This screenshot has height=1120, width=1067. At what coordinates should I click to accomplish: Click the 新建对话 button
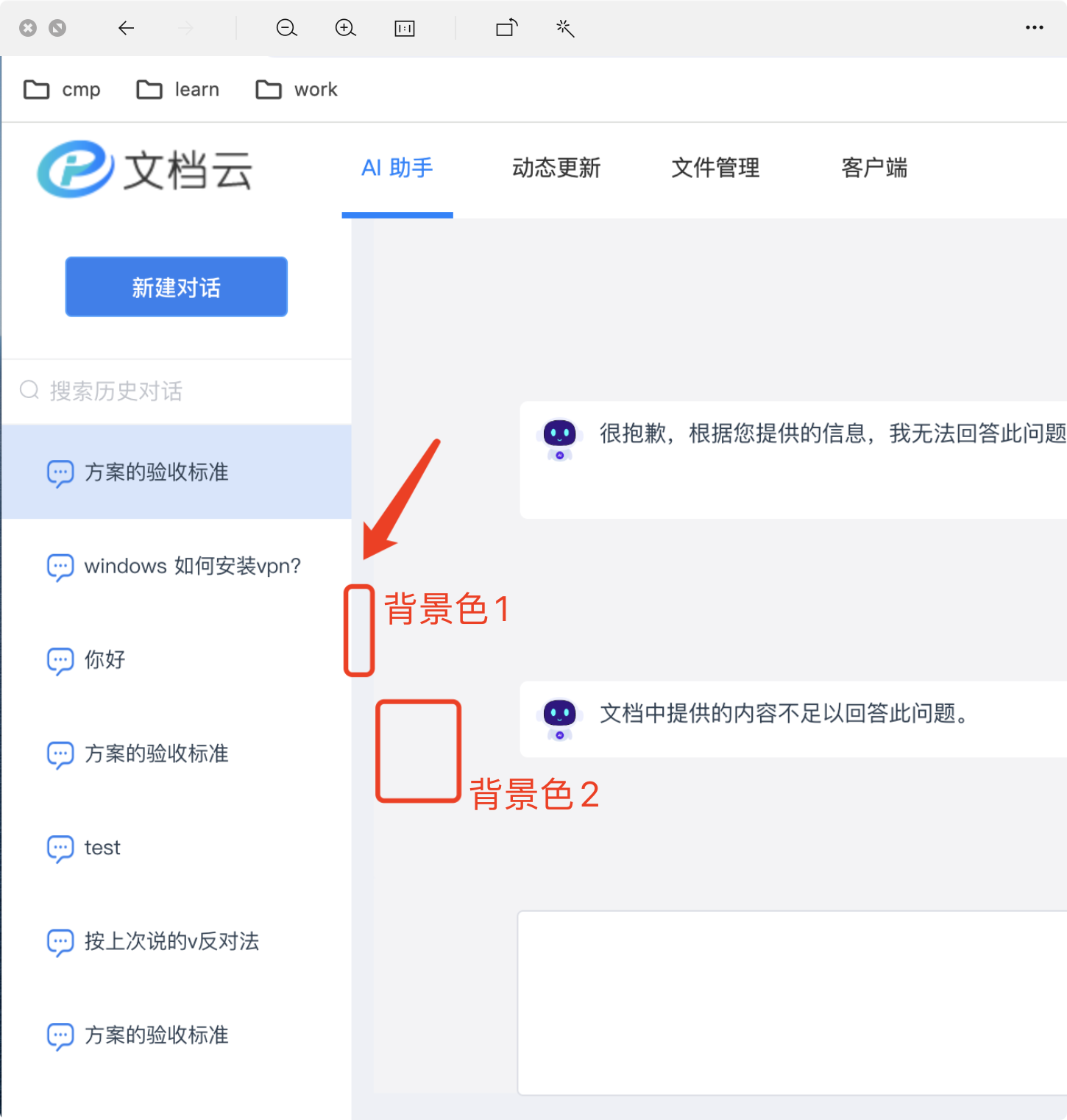click(177, 287)
